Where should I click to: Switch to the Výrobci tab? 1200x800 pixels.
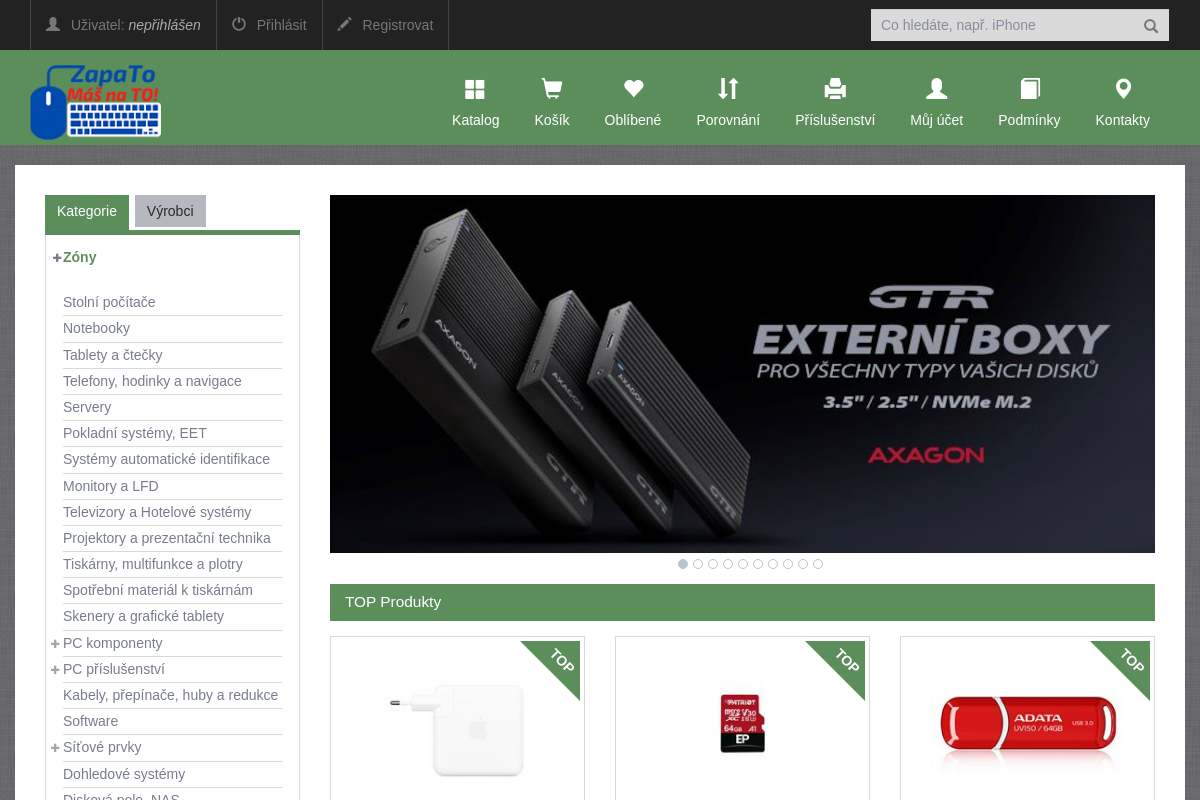[170, 211]
